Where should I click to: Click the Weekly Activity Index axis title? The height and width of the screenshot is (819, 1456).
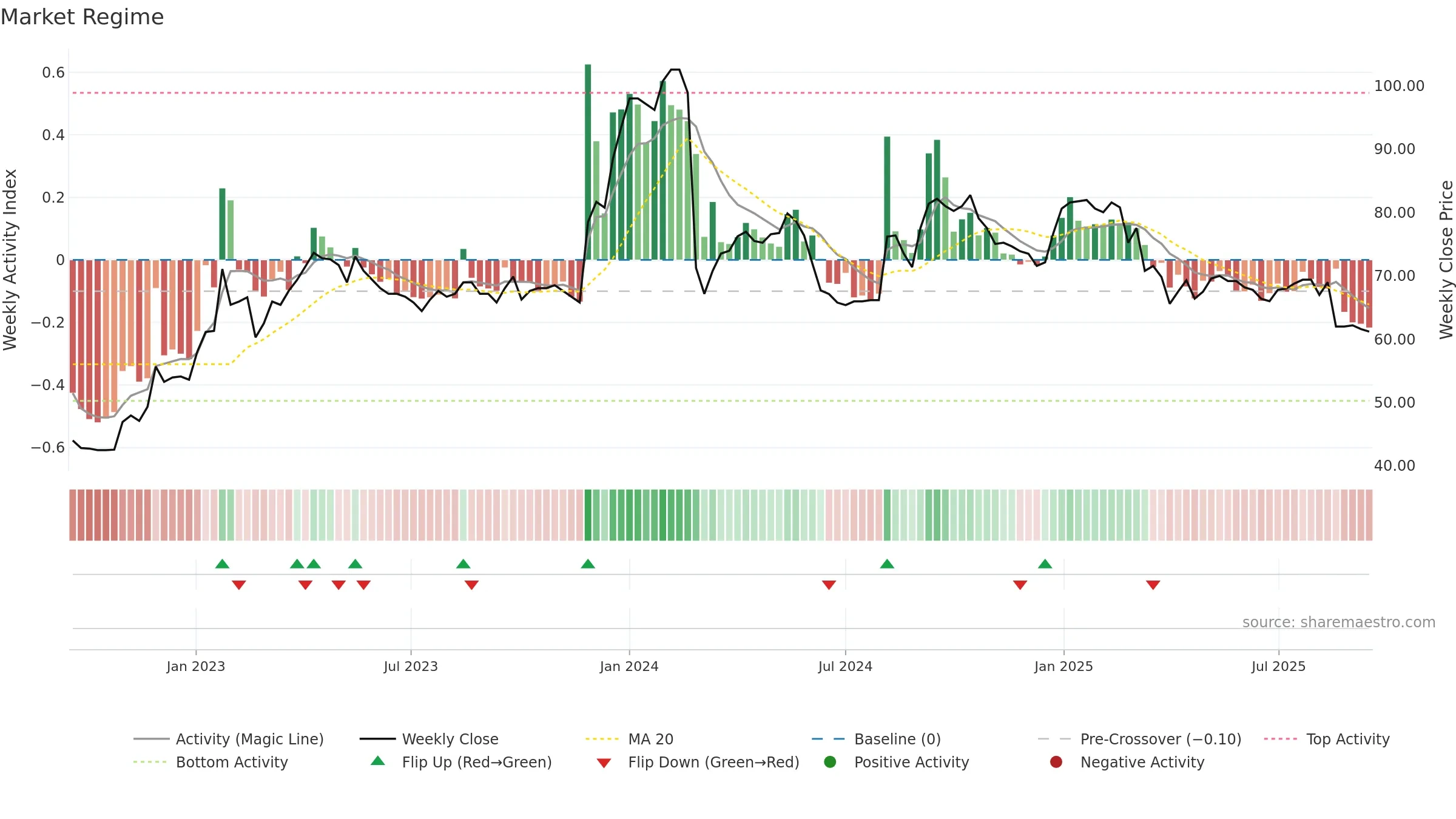[x=10, y=260]
